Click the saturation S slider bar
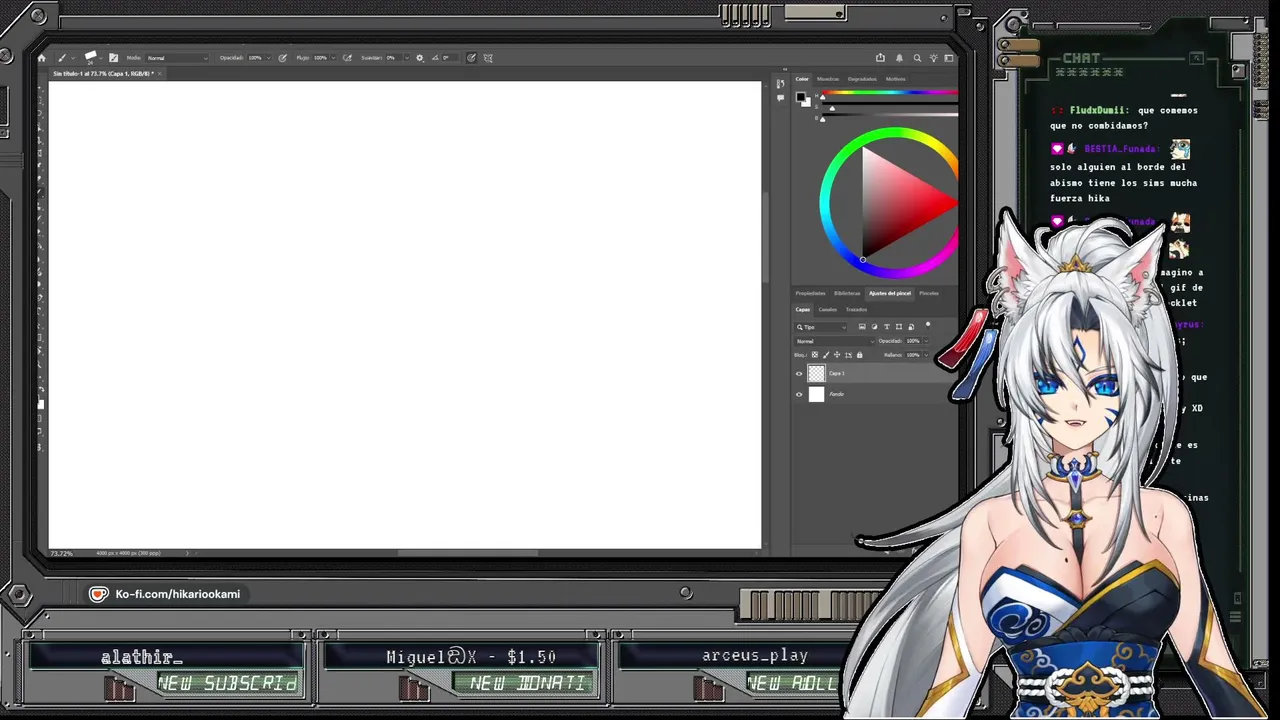1280x720 pixels. 890,105
